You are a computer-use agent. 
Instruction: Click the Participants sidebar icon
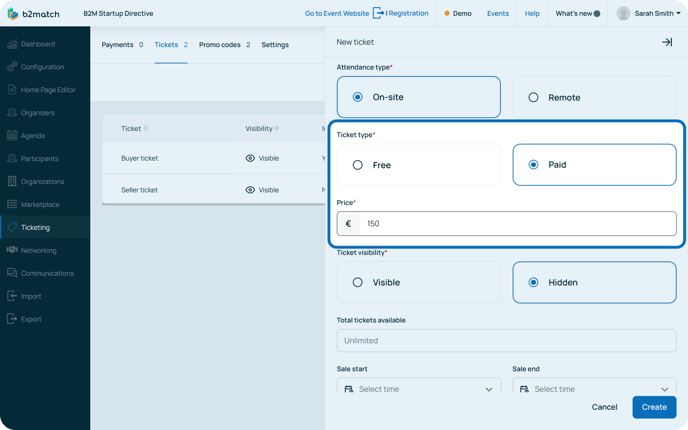12,158
